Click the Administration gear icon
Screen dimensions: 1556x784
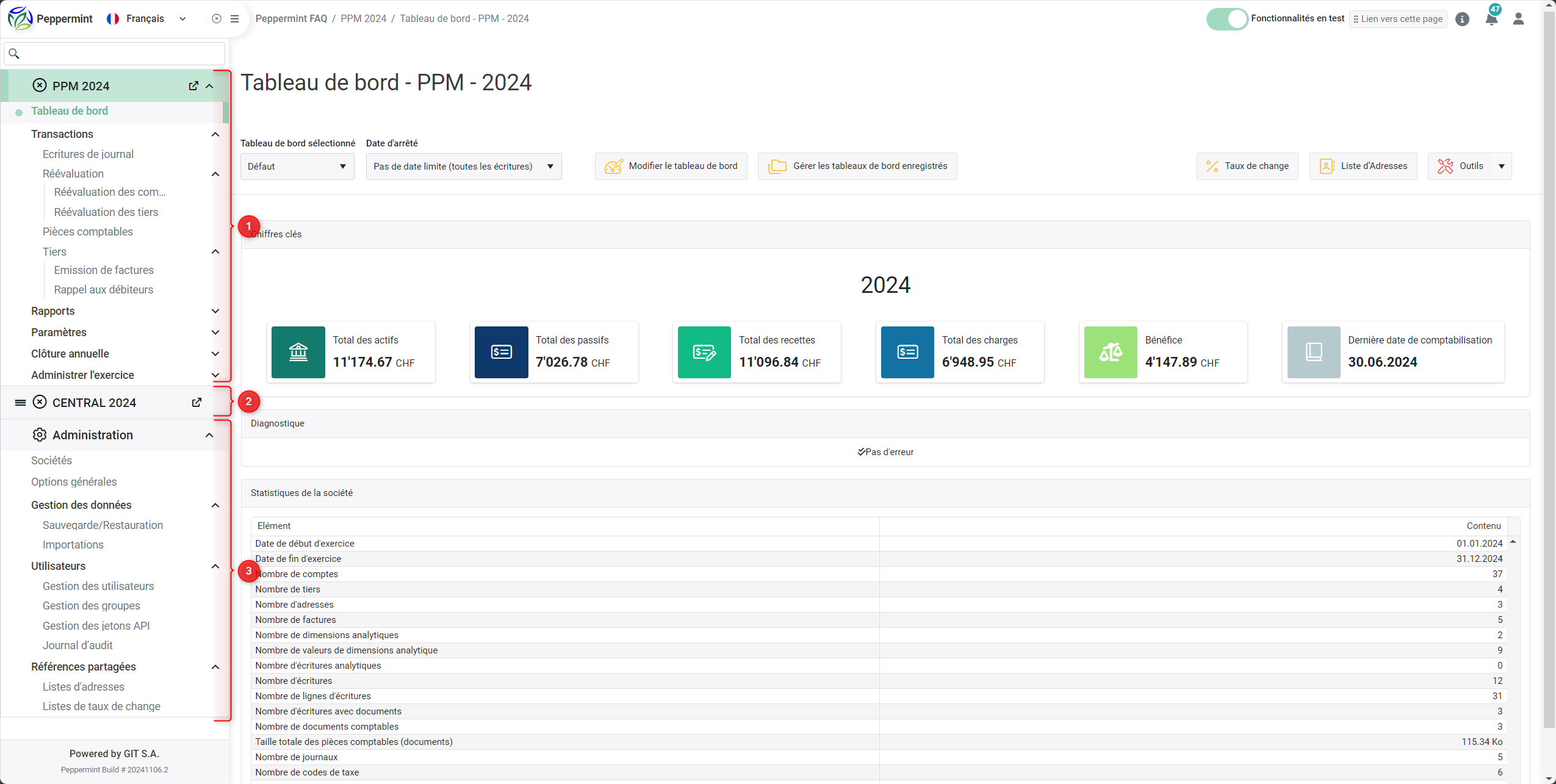[40, 435]
